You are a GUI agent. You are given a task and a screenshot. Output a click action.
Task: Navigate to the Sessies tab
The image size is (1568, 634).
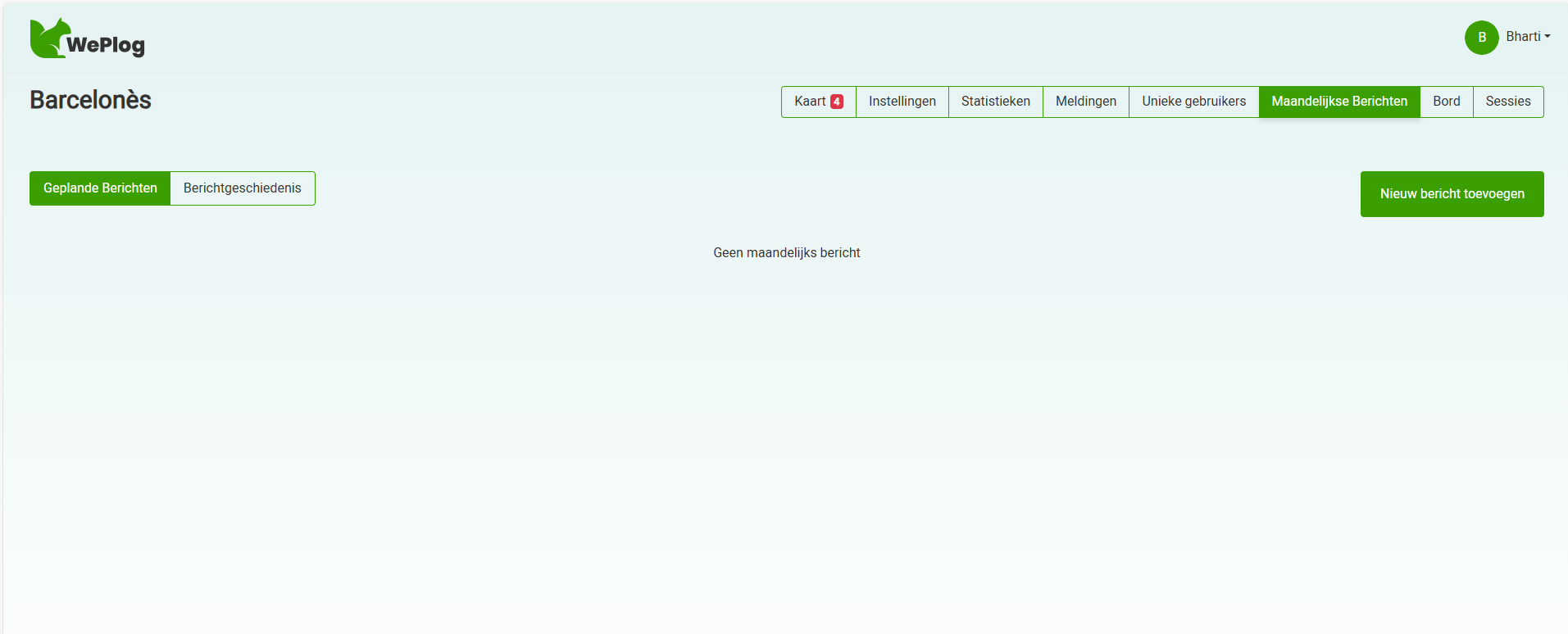[x=1507, y=102]
